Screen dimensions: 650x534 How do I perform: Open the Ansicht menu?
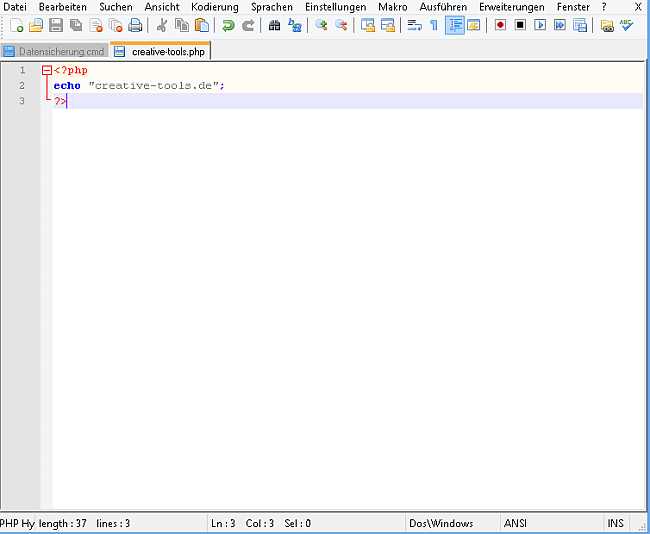(x=162, y=7)
